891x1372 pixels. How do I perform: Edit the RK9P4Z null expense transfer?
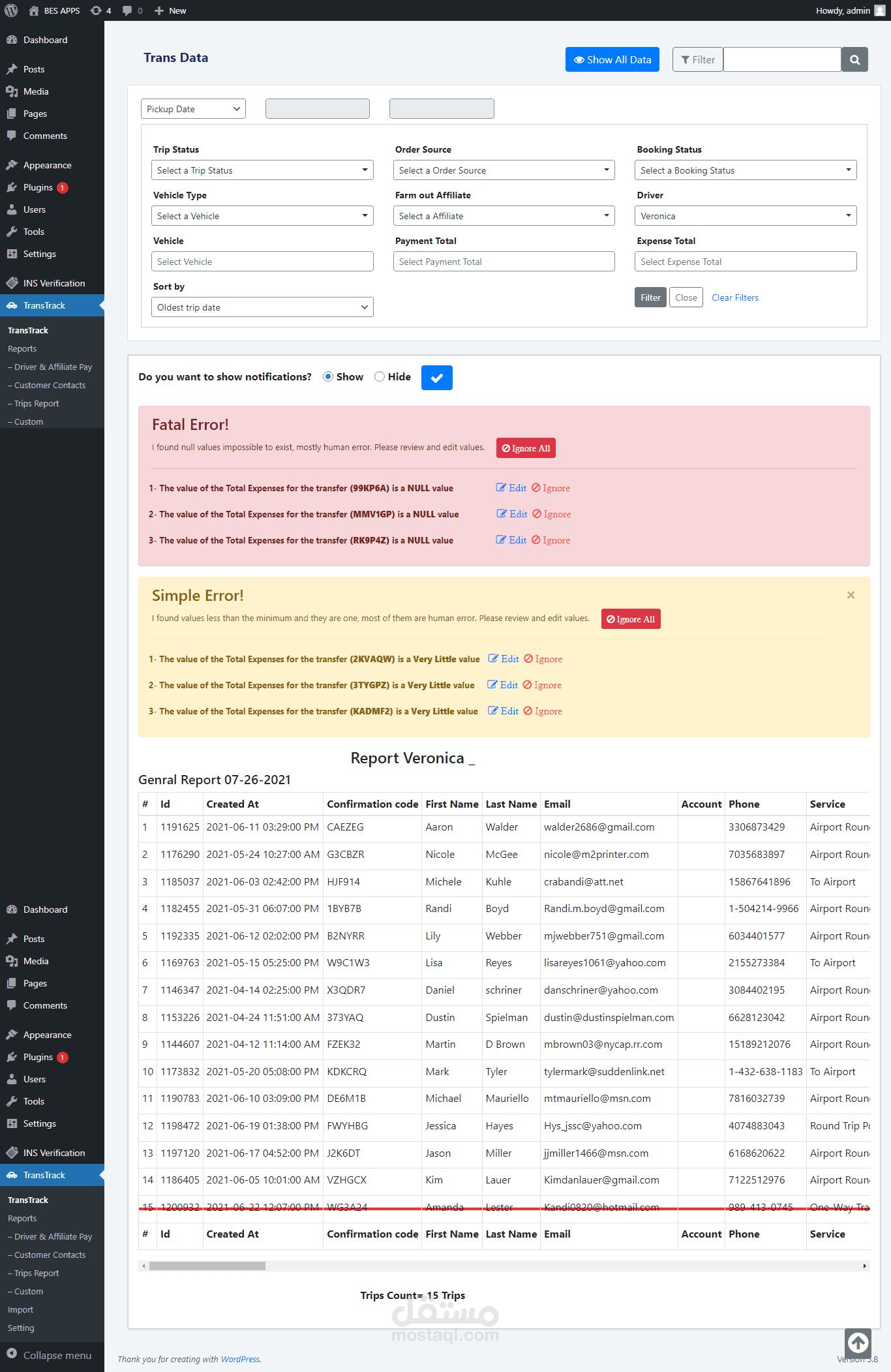tap(511, 540)
